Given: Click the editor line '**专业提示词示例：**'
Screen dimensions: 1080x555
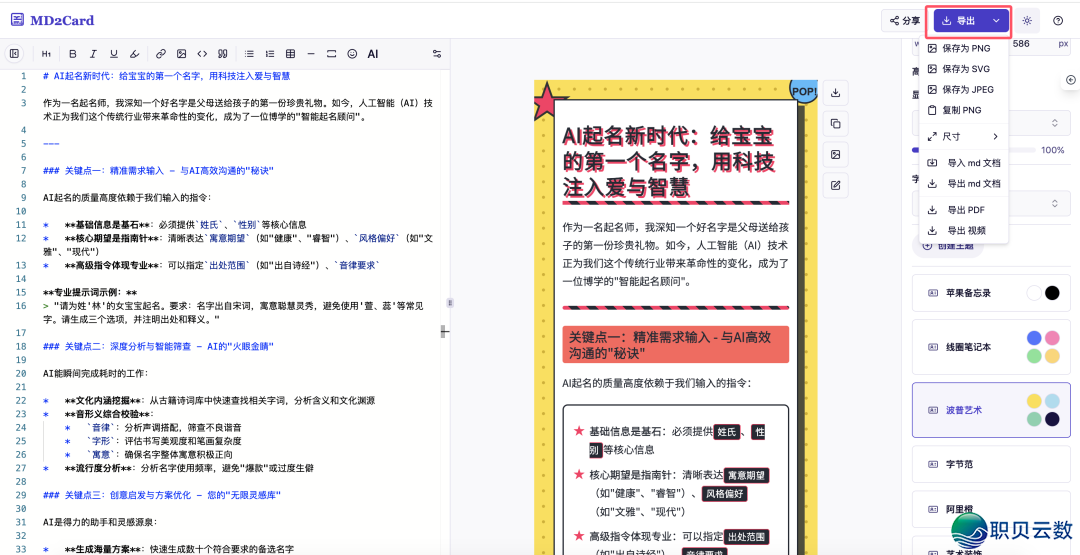Looking at the screenshot, I should [x=90, y=292].
